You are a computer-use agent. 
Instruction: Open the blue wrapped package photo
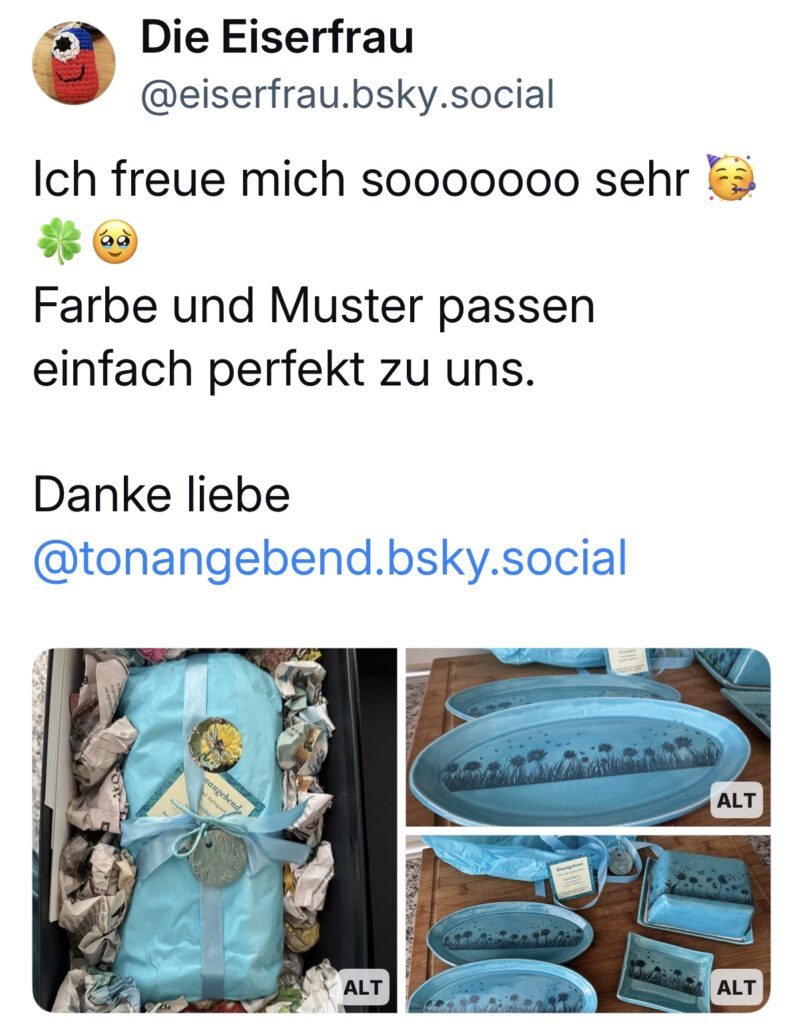coord(215,830)
